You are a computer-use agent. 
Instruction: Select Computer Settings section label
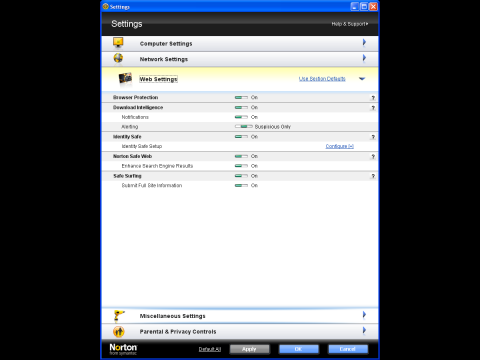pyautogui.click(x=166, y=44)
